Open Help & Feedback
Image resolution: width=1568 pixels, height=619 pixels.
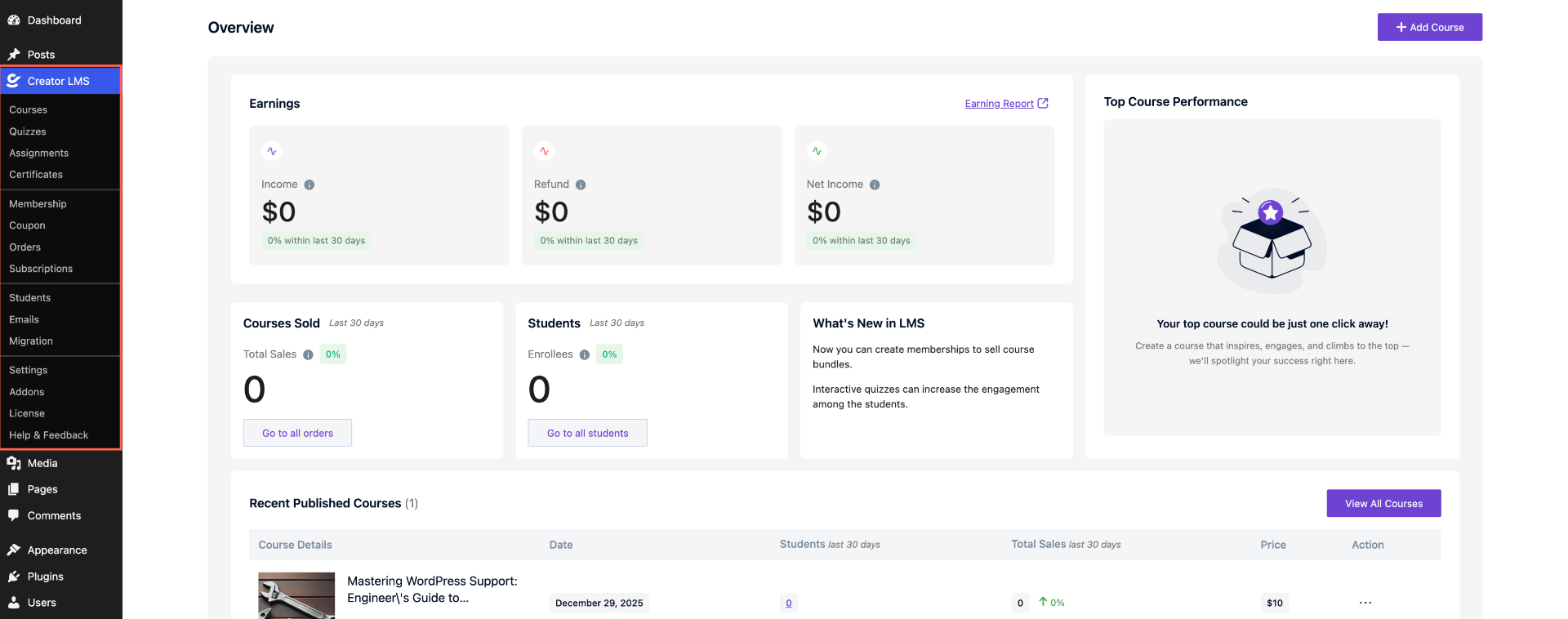(x=49, y=435)
